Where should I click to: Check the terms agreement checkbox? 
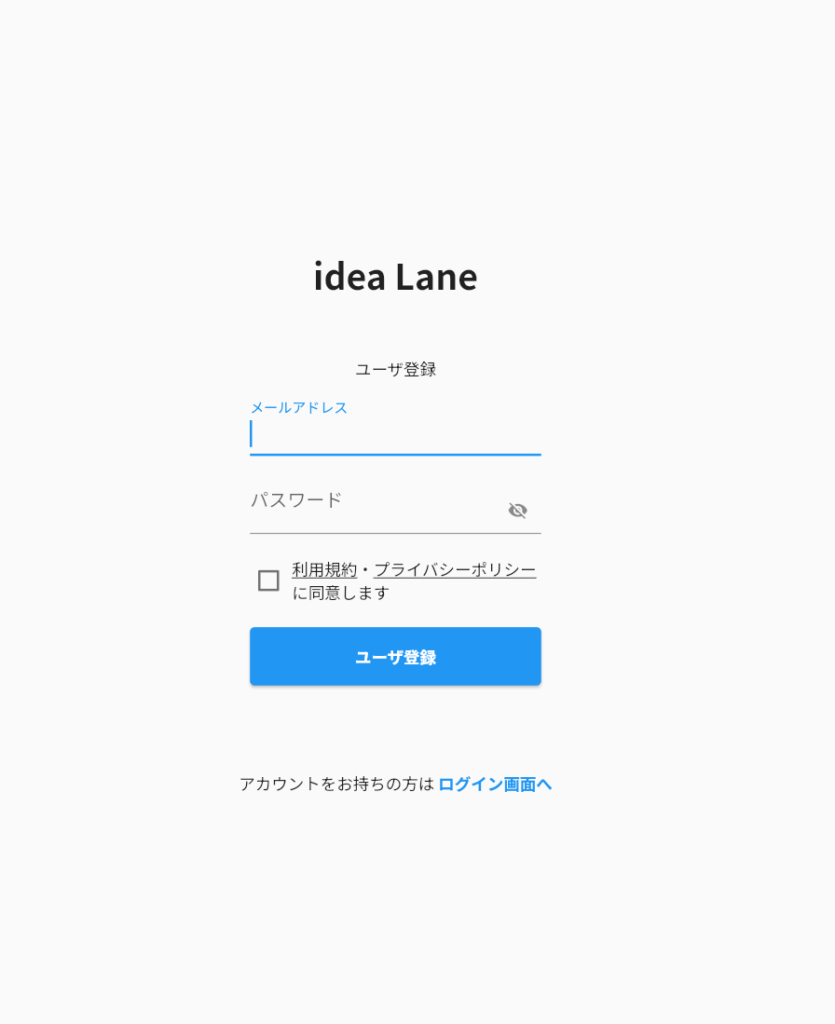tap(268, 581)
